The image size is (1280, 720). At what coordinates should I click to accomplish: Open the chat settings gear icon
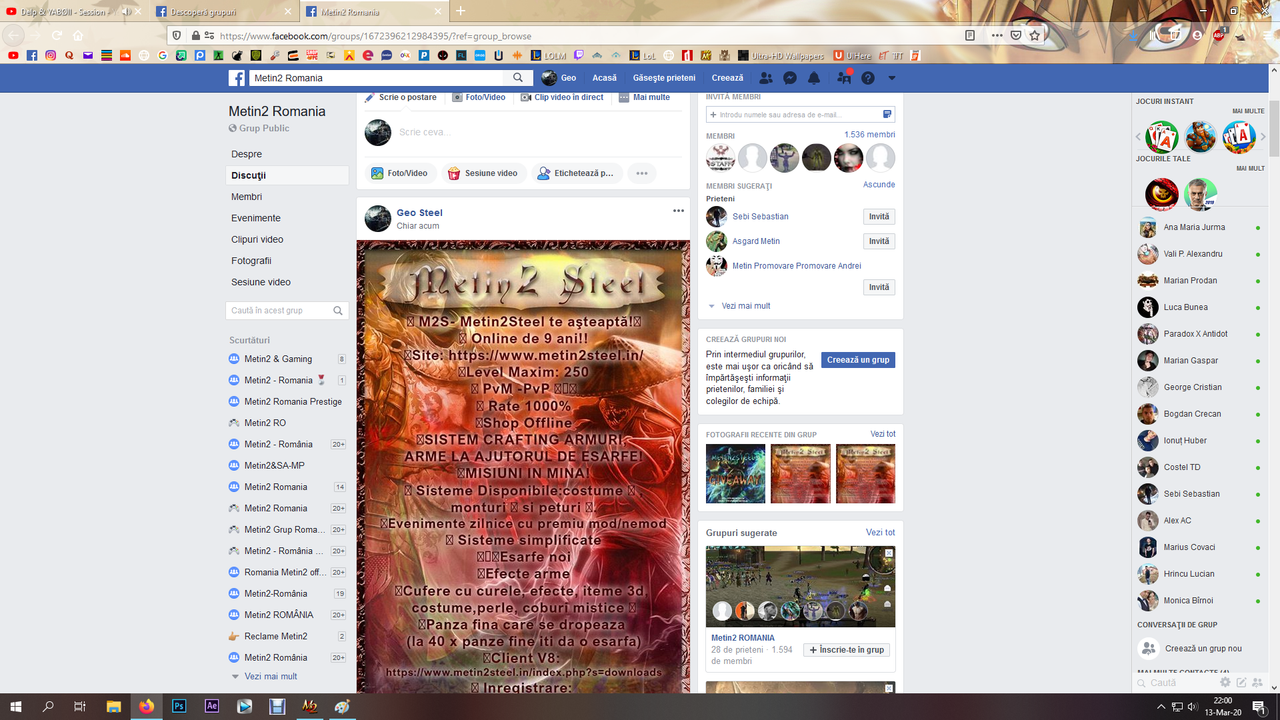click(x=1225, y=682)
